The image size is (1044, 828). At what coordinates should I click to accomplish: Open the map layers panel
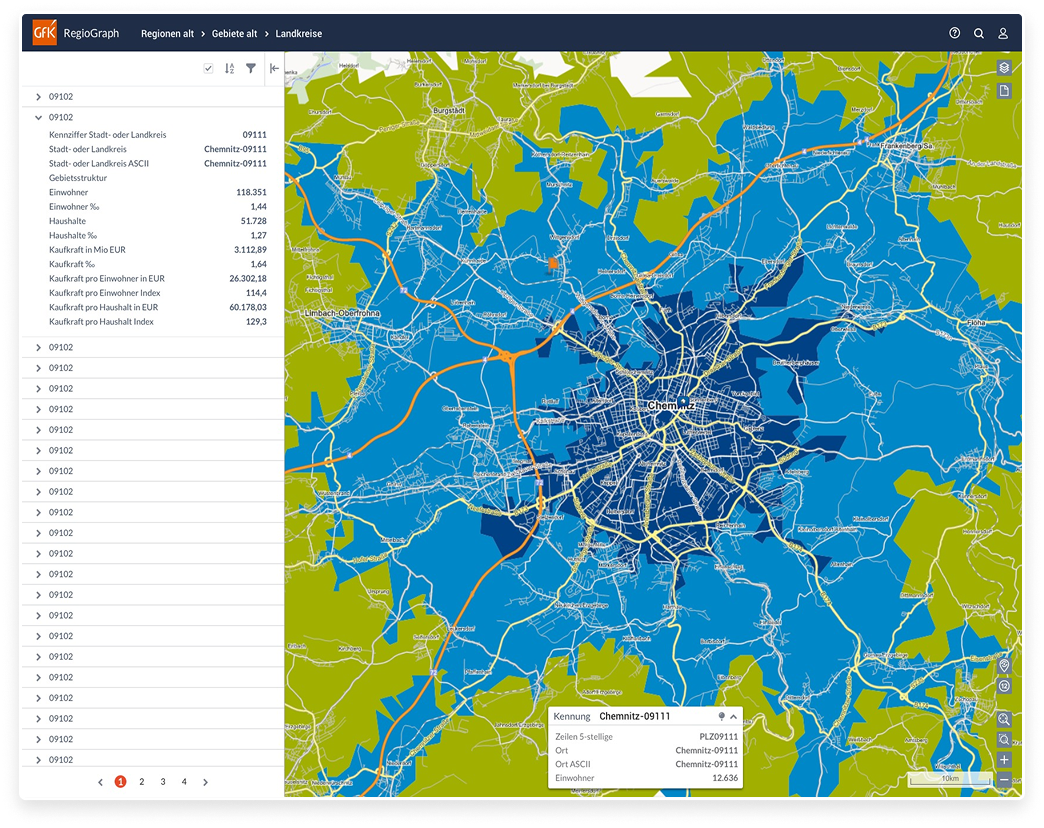click(1004, 68)
